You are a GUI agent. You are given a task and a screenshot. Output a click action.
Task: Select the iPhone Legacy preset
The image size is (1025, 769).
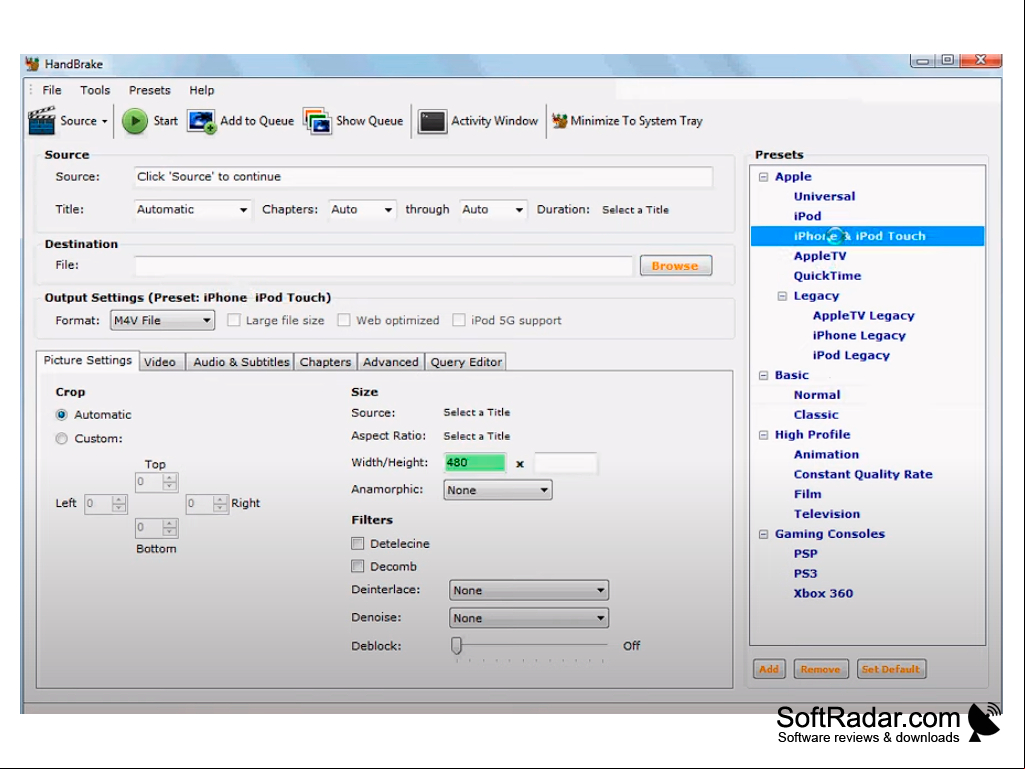point(859,335)
